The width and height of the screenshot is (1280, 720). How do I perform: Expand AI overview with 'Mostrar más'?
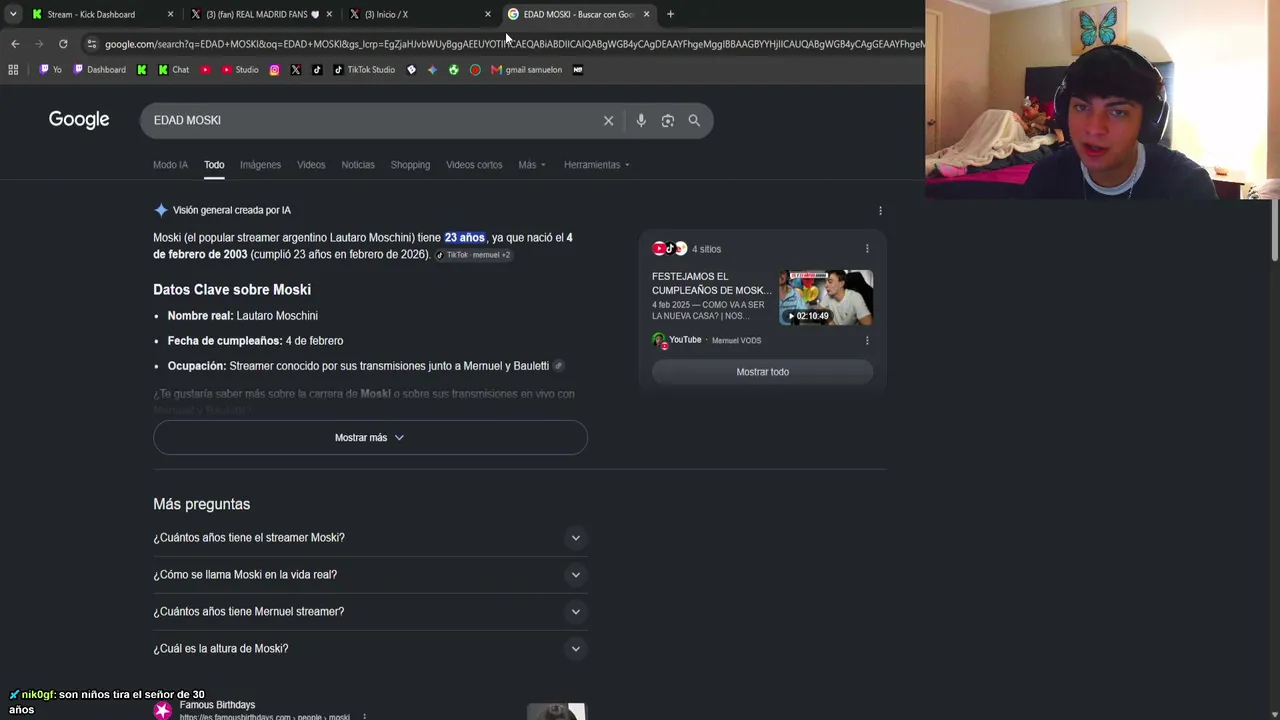370,438
